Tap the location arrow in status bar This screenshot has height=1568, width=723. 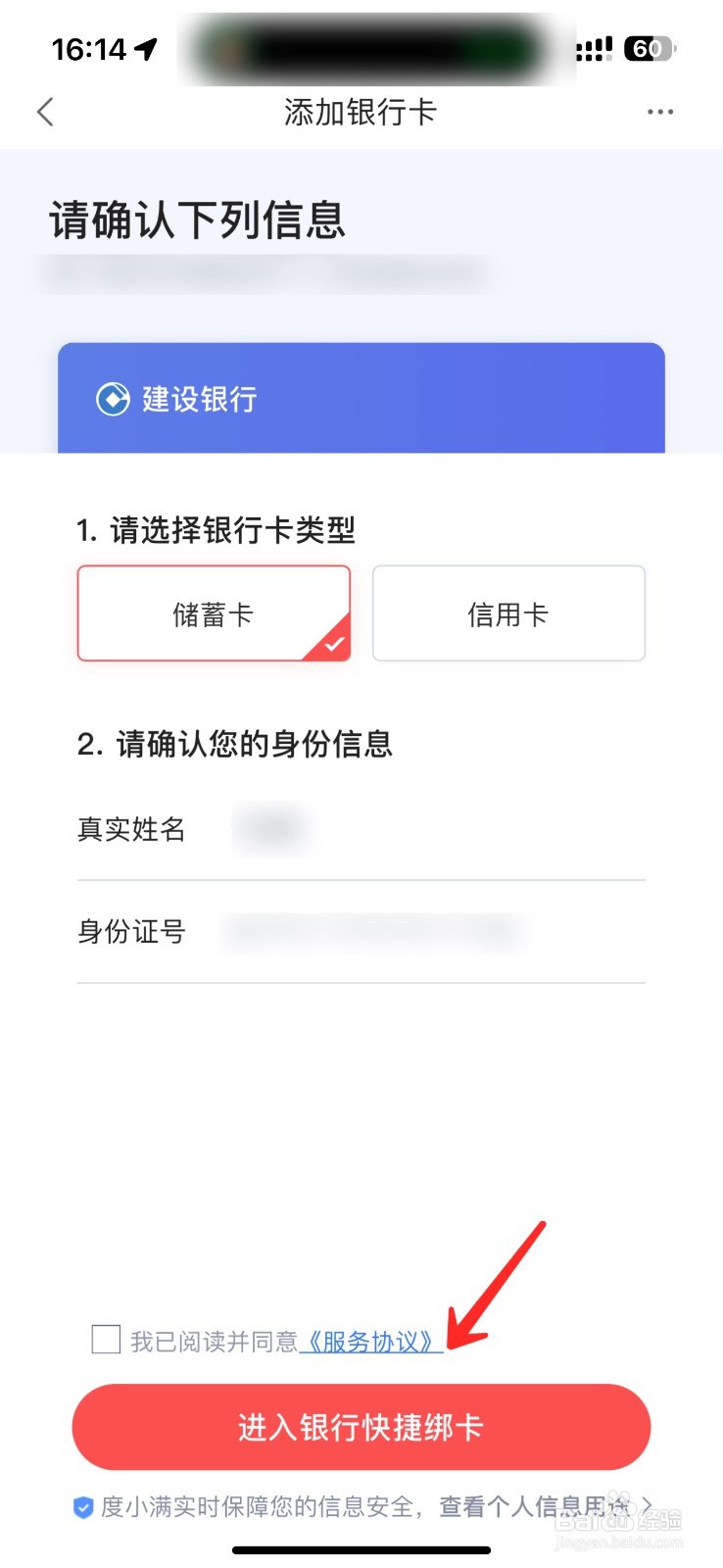[x=146, y=49]
